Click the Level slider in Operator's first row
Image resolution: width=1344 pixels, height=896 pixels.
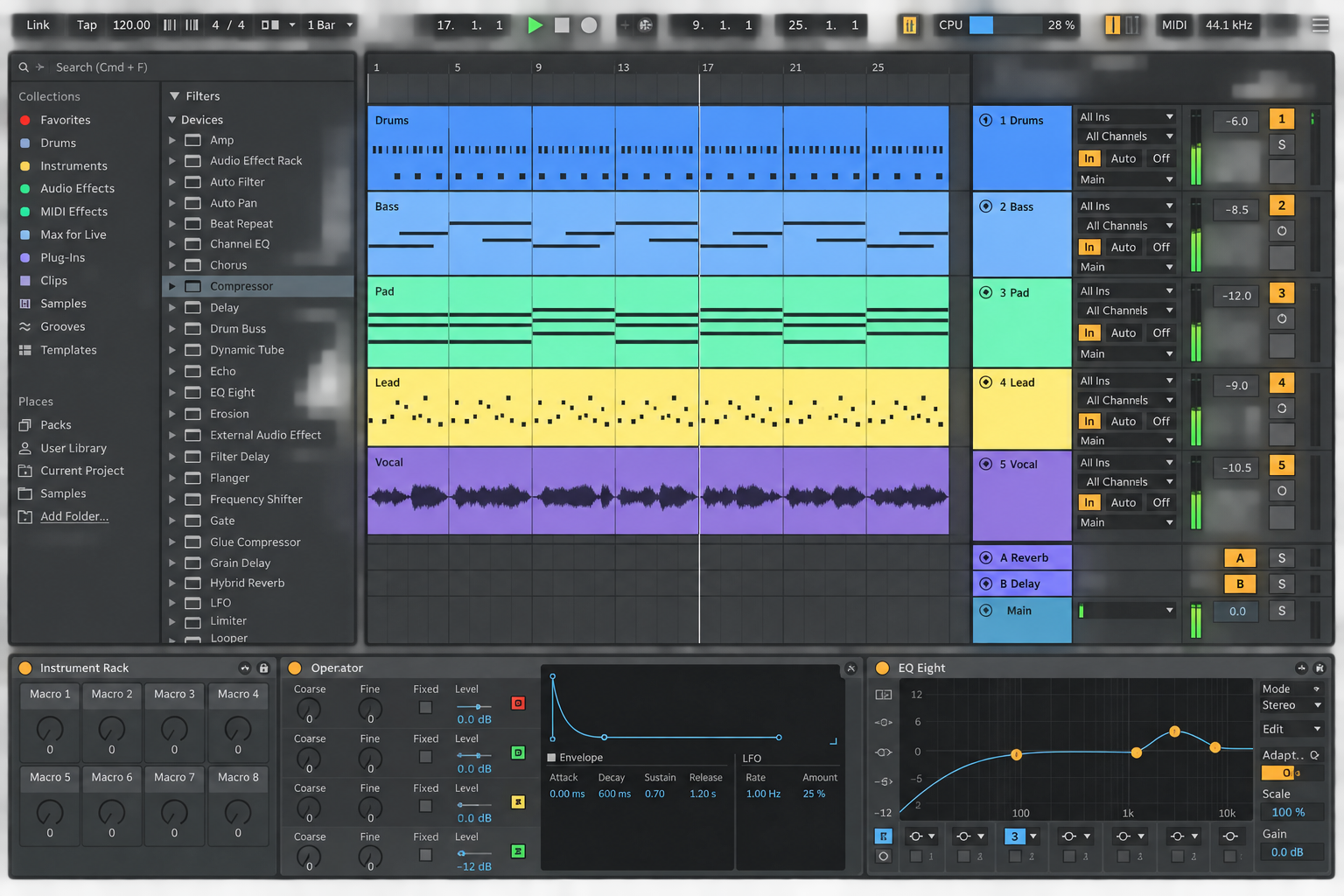[476, 706]
